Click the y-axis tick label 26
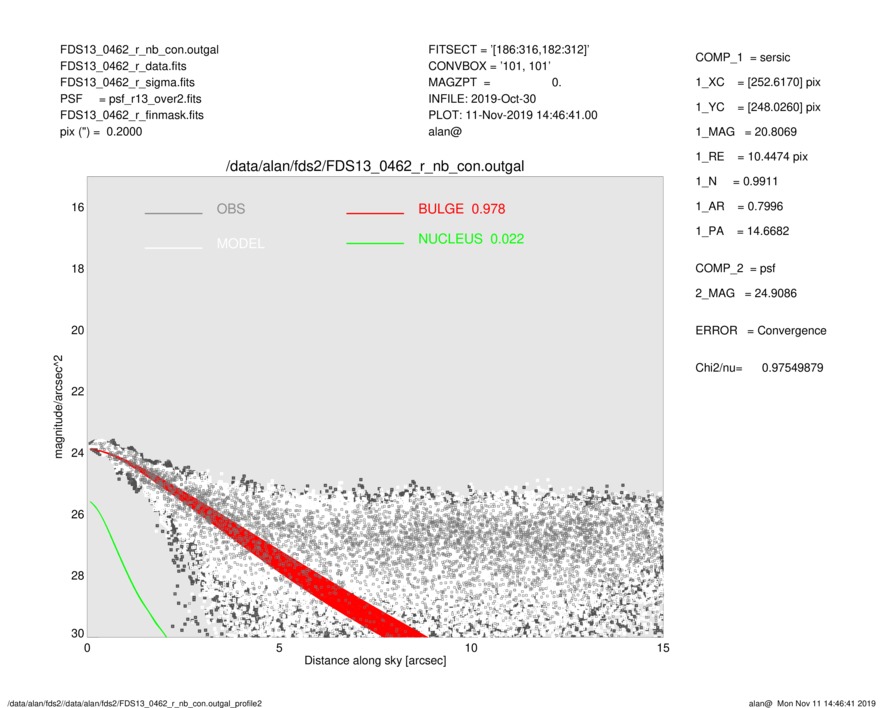This screenshot has height=708, width=885. point(78,514)
